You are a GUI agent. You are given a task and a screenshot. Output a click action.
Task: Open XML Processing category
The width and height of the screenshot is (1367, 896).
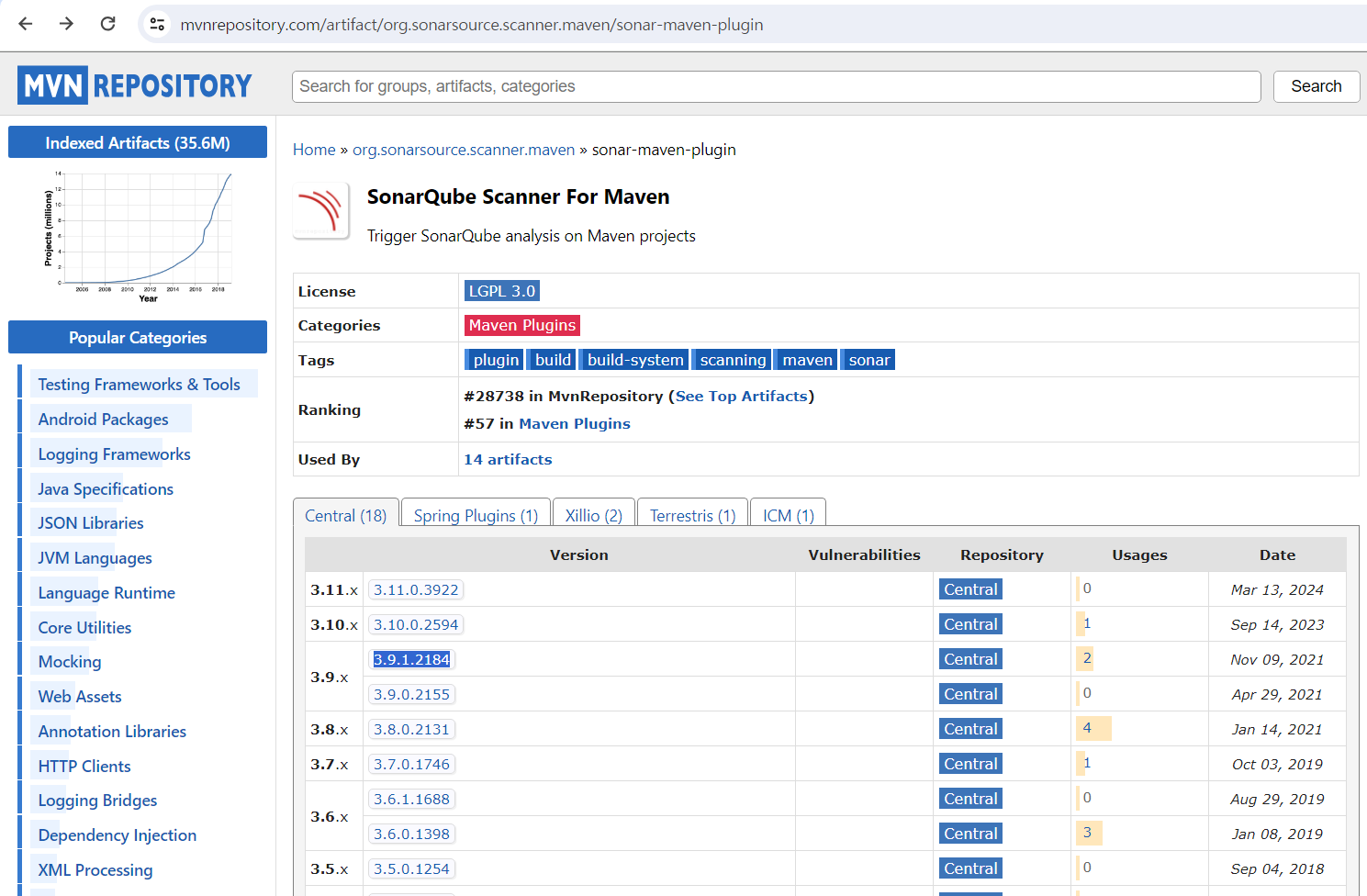click(x=95, y=870)
